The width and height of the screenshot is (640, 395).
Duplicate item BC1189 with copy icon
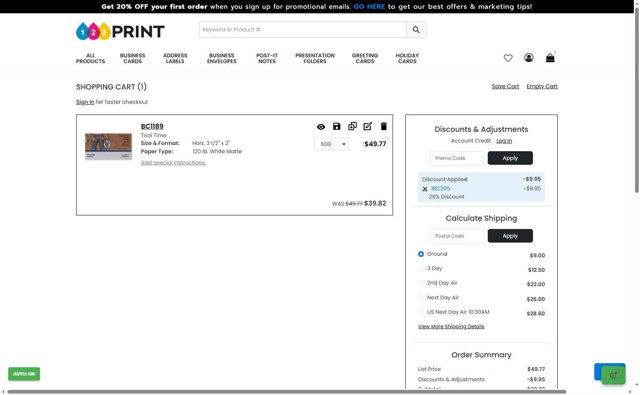[352, 126]
